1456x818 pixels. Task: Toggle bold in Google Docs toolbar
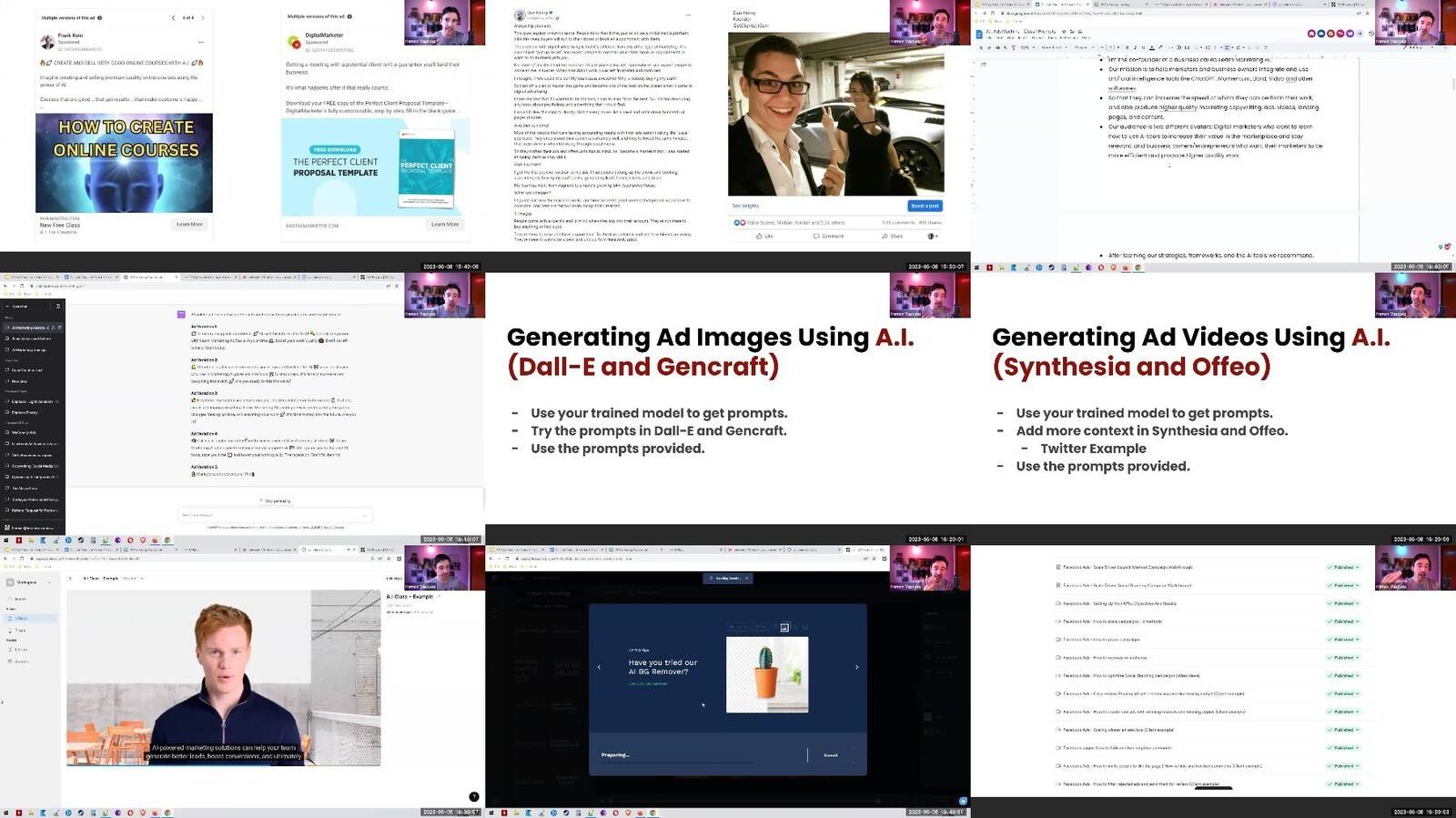pyautogui.click(x=1127, y=47)
